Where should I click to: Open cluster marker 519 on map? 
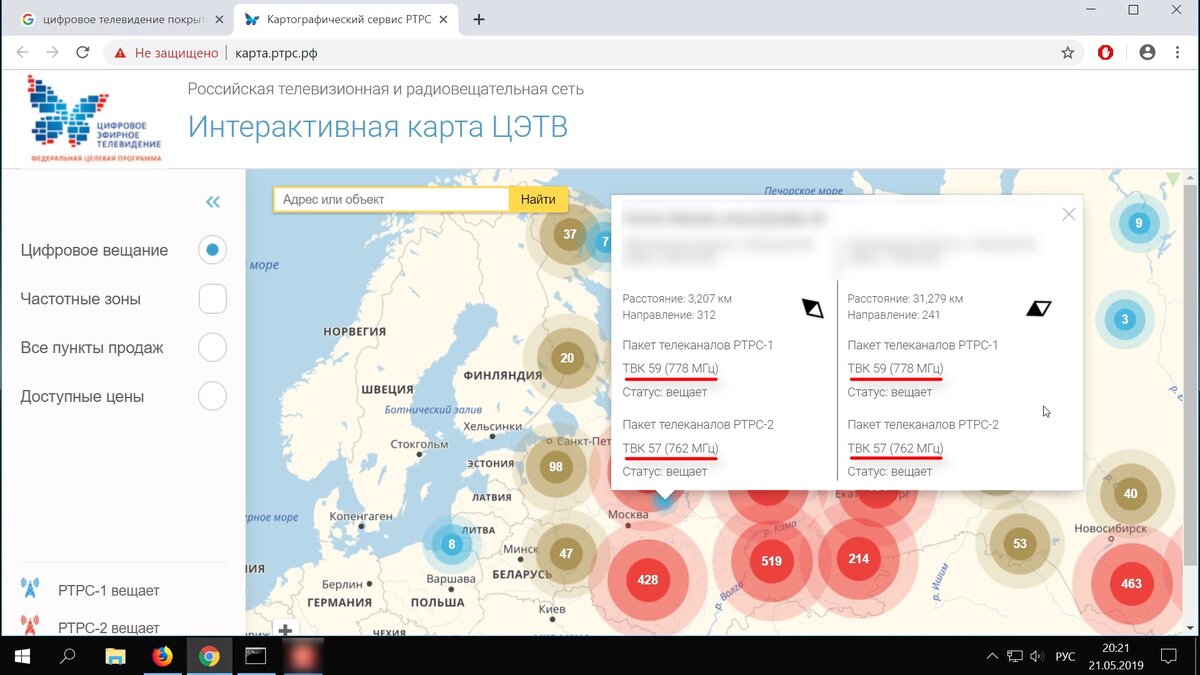771,561
